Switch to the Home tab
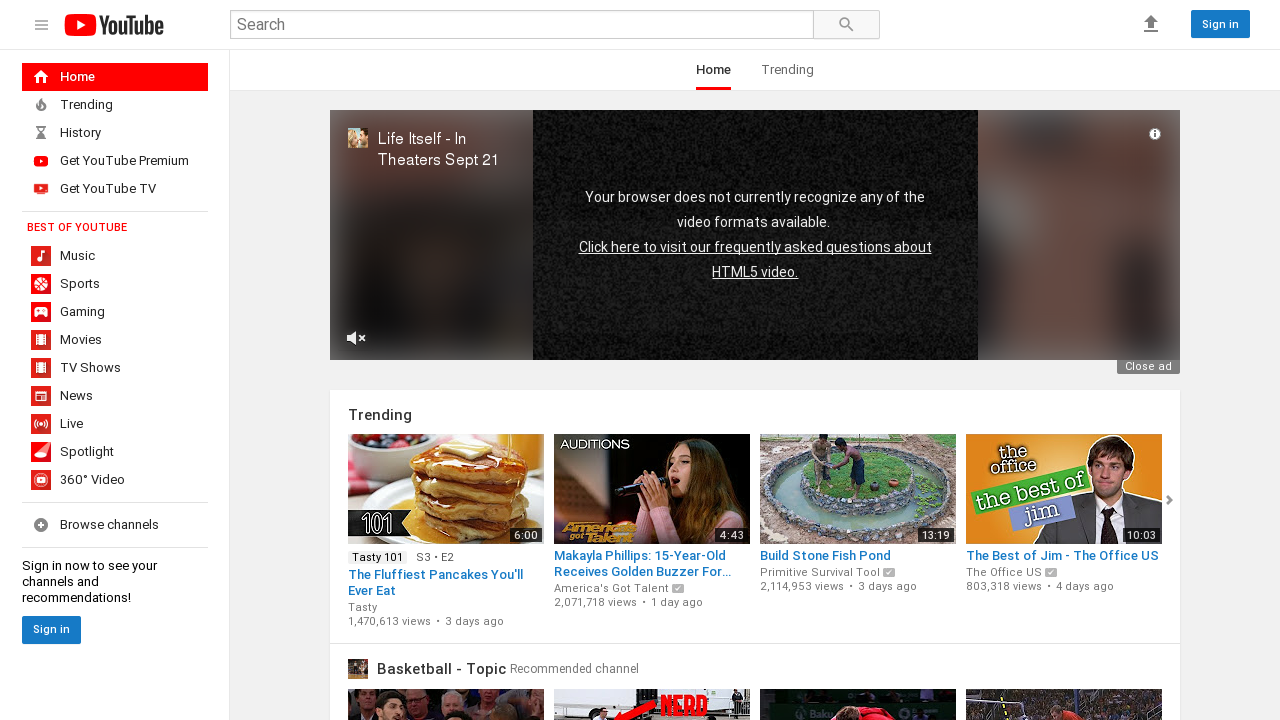 point(713,70)
